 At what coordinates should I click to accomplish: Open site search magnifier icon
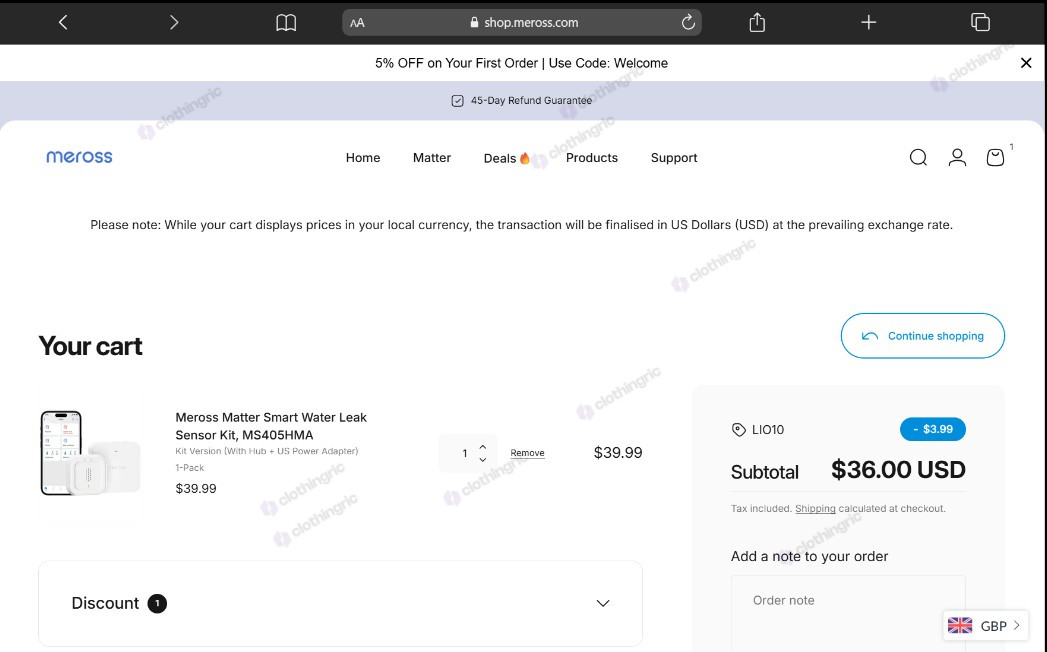[x=918, y=157]
